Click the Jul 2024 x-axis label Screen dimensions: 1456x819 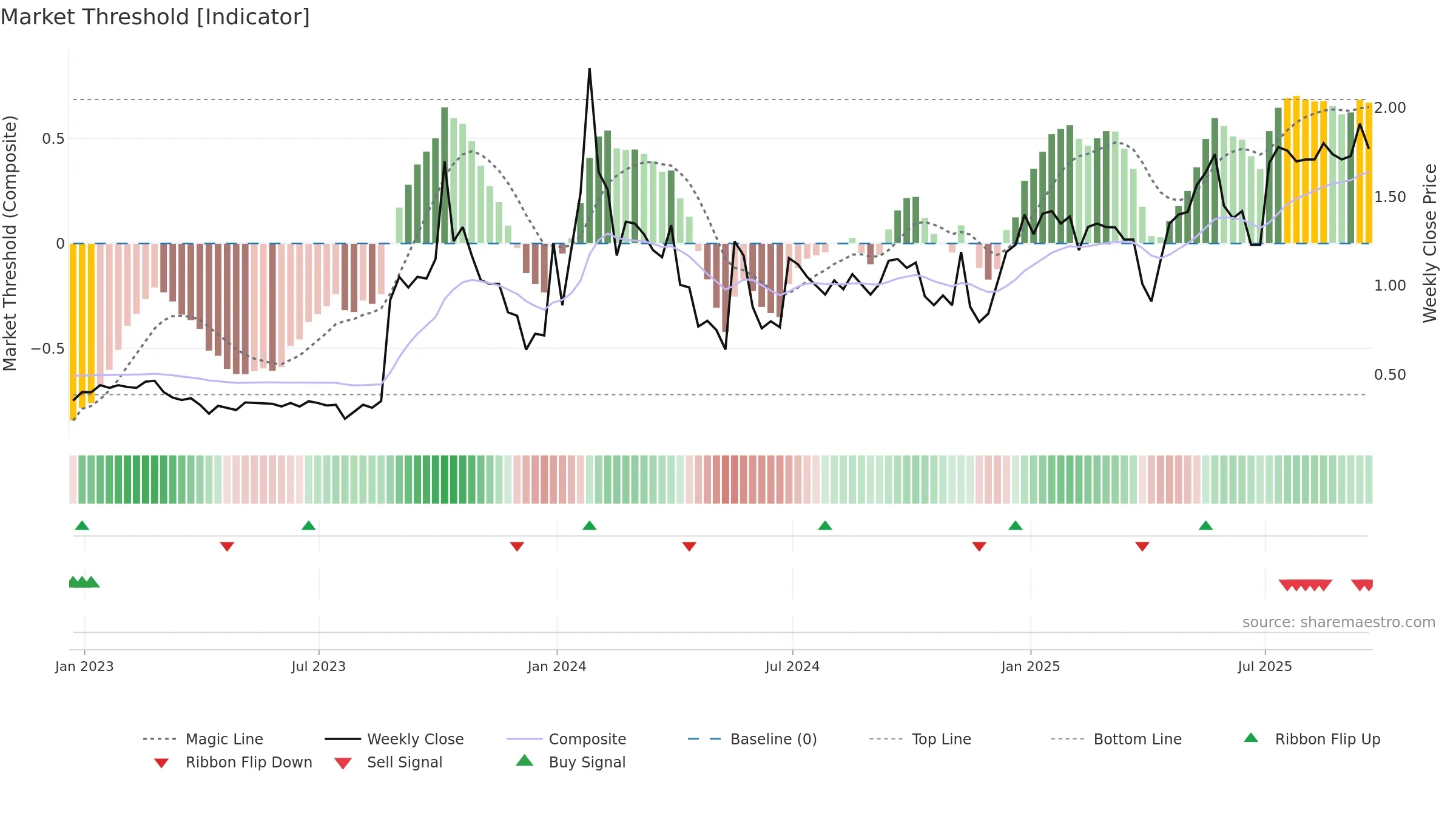point(792,666)
